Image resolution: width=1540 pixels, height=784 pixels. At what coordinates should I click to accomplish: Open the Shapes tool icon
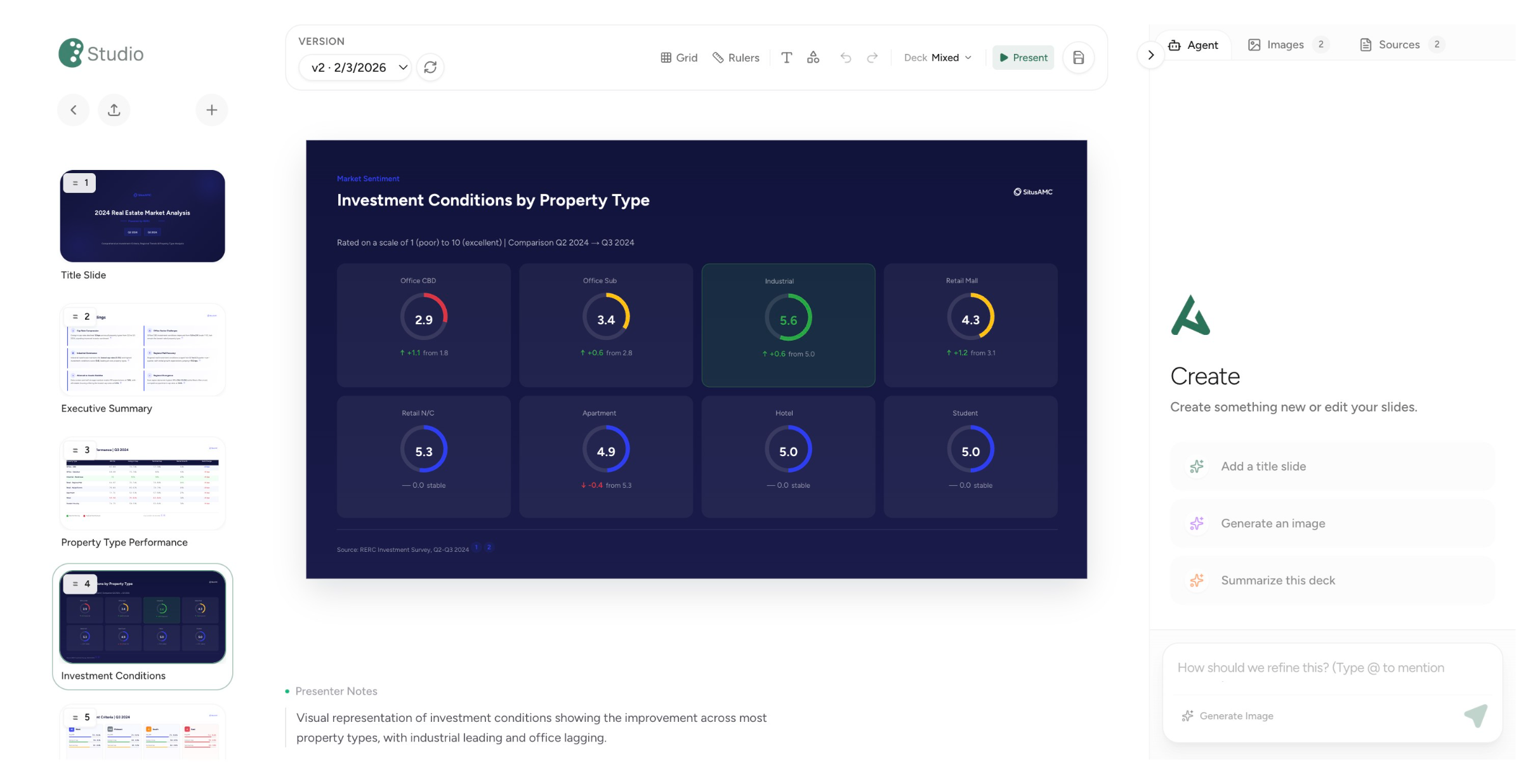[x=813, y=57]
